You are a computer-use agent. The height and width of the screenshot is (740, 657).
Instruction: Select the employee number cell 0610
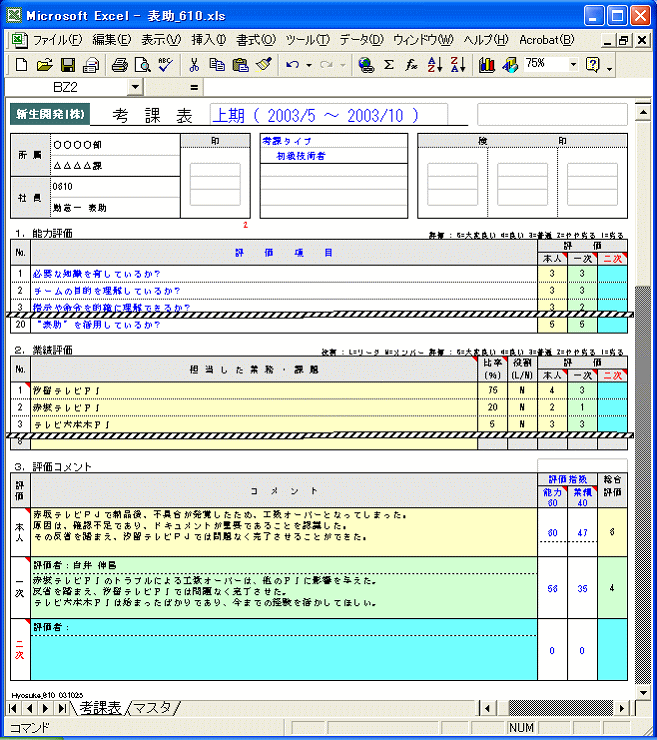(115, 186)
